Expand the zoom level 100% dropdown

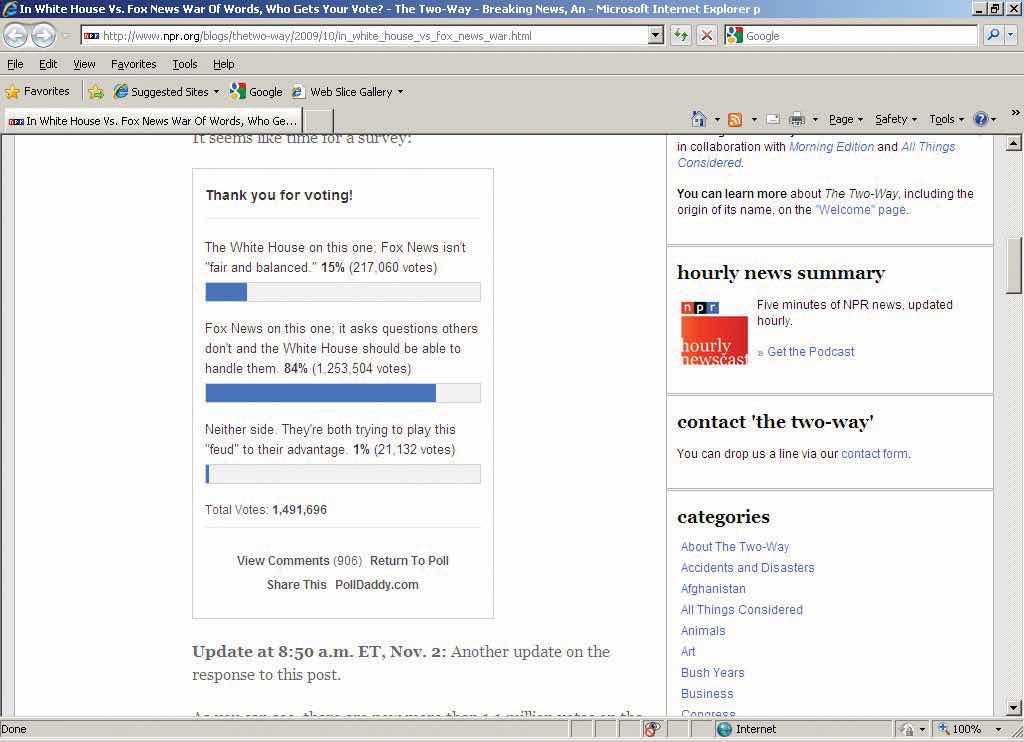click(997, 729)
